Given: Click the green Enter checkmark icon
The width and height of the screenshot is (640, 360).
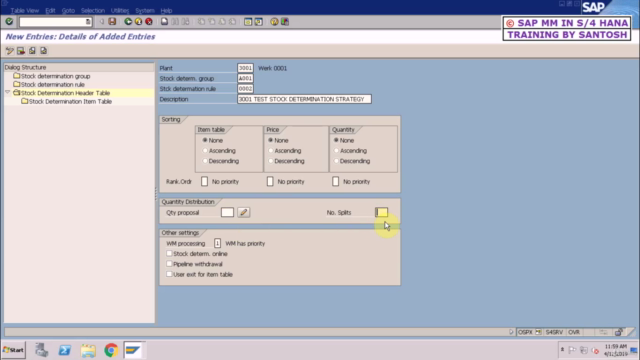Looking at the screenshot, I should click(9, 22).
